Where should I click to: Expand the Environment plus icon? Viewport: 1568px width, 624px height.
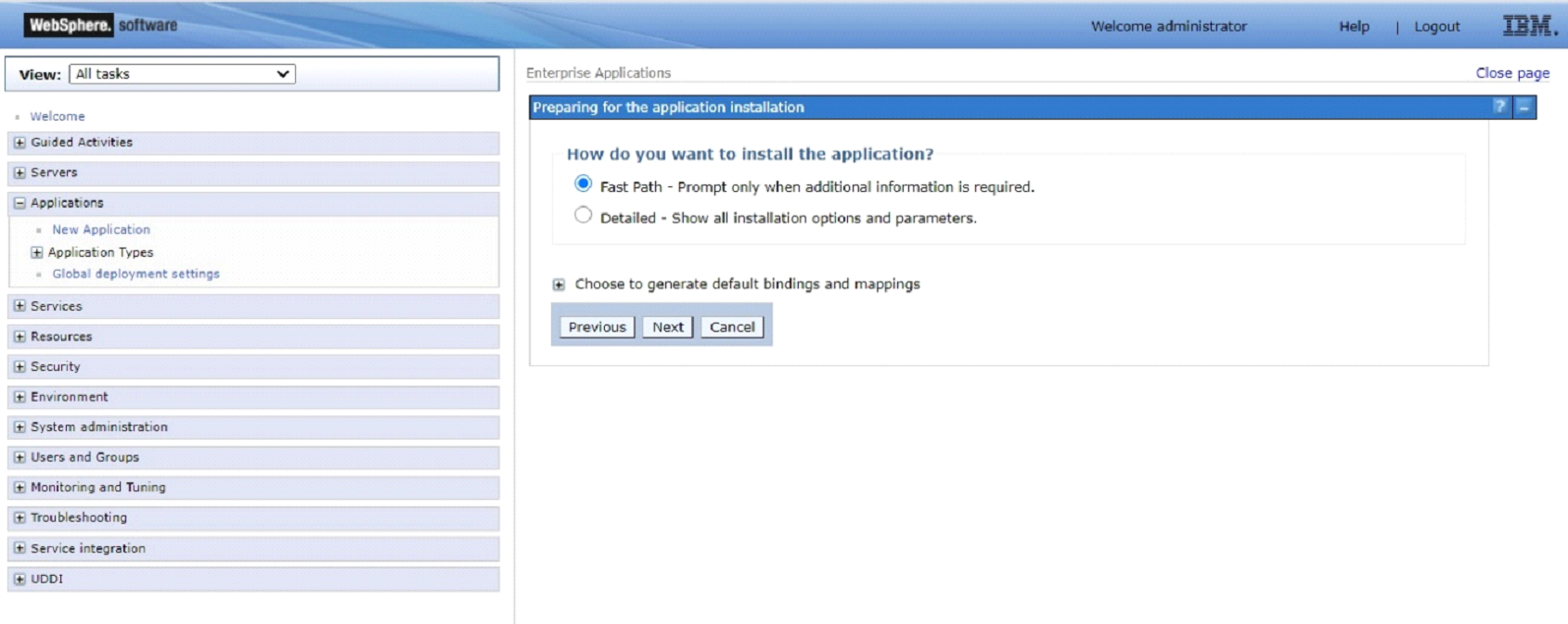tap(19, 397)
